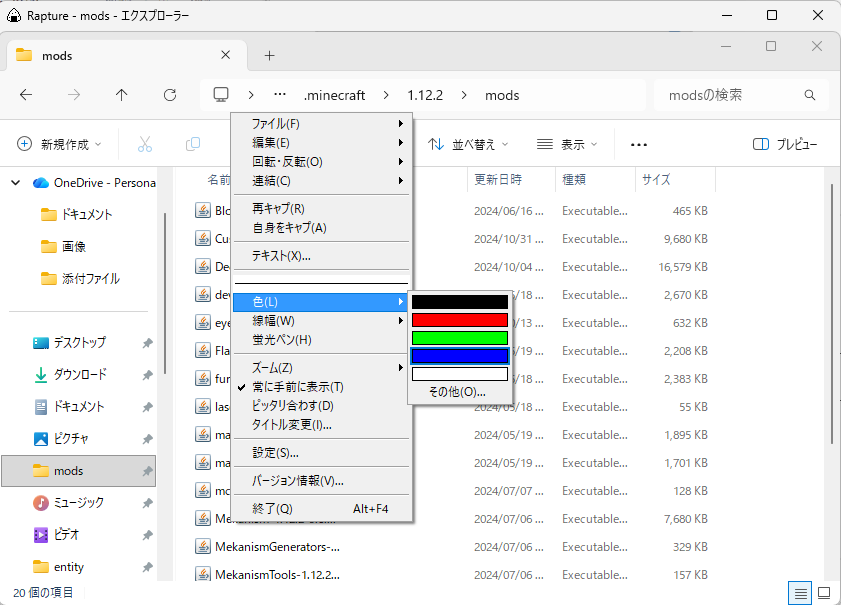Click the back navigation arrow
The width and height of the screenshot is (841, 605).
pos(26,95)
